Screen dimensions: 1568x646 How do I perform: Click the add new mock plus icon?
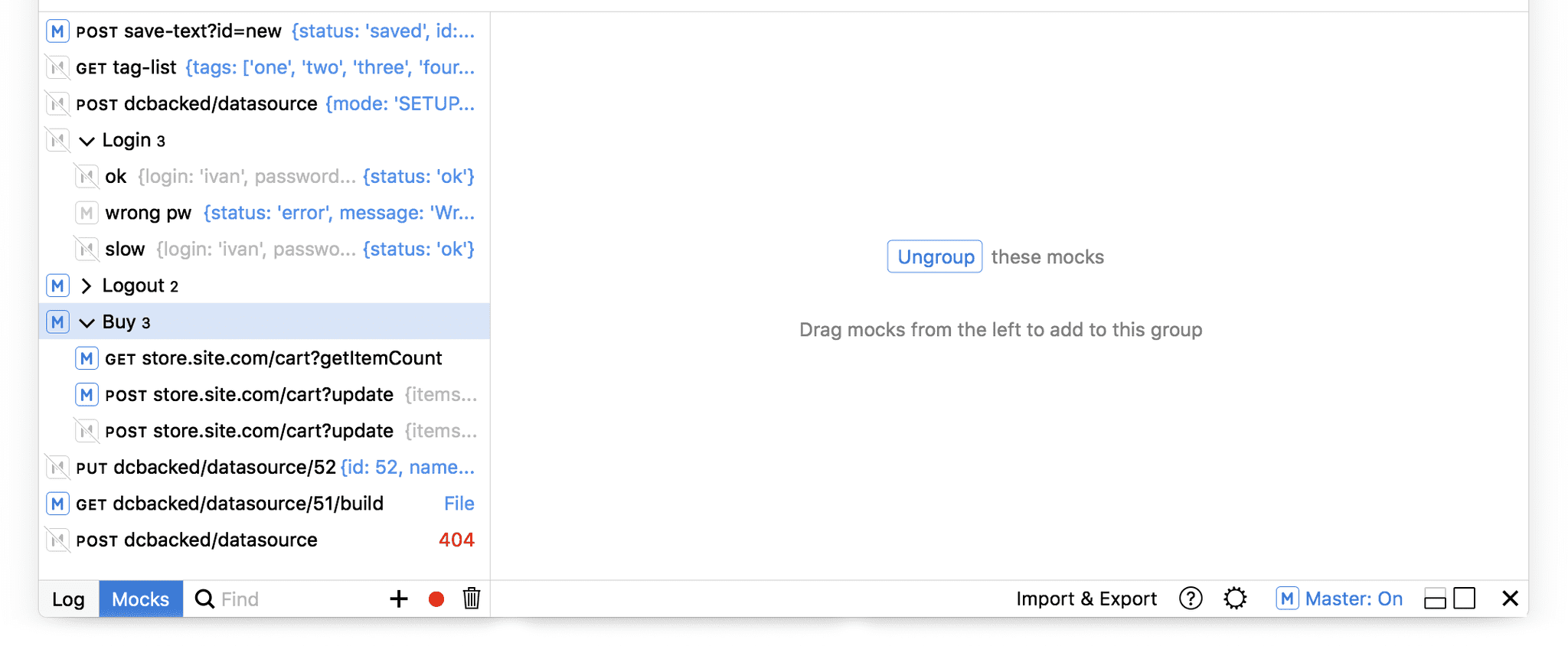[x=398, y=599]
